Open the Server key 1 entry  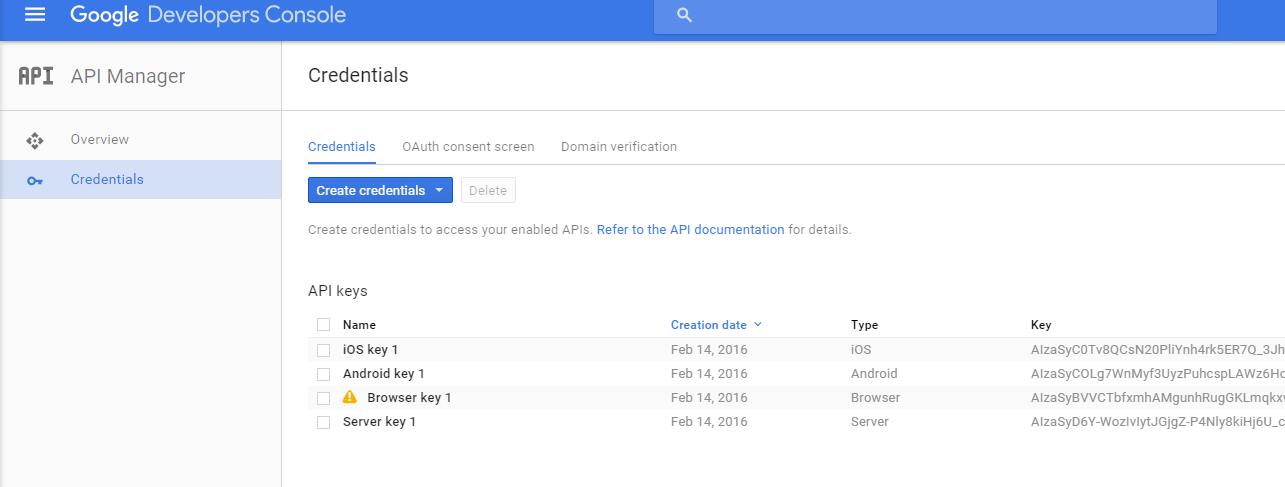[379, 422]
